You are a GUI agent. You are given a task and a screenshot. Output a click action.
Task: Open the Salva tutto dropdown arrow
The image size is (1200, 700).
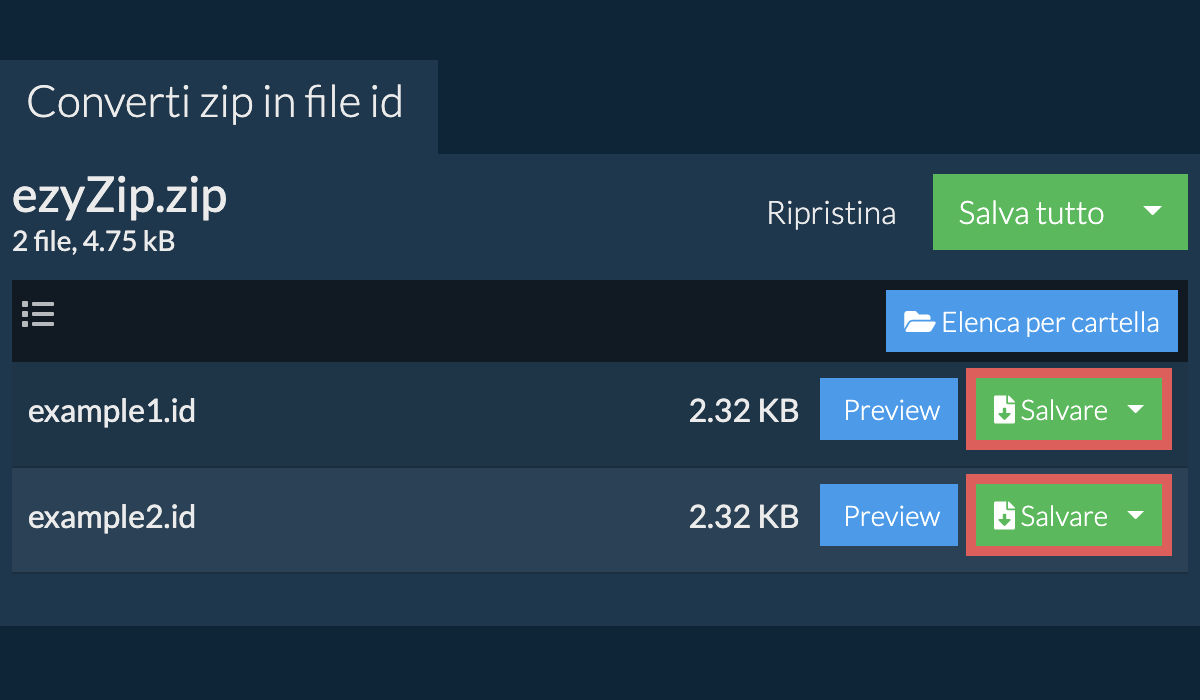click(1152, 212)
